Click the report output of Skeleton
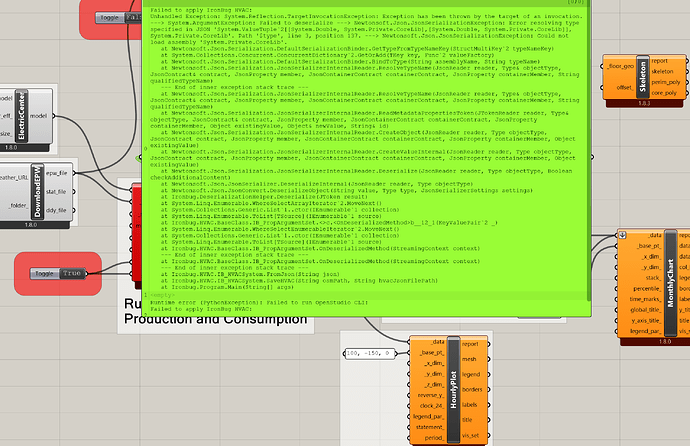The image size is (690, 446). pyautogui.click(x=660, y=61)
